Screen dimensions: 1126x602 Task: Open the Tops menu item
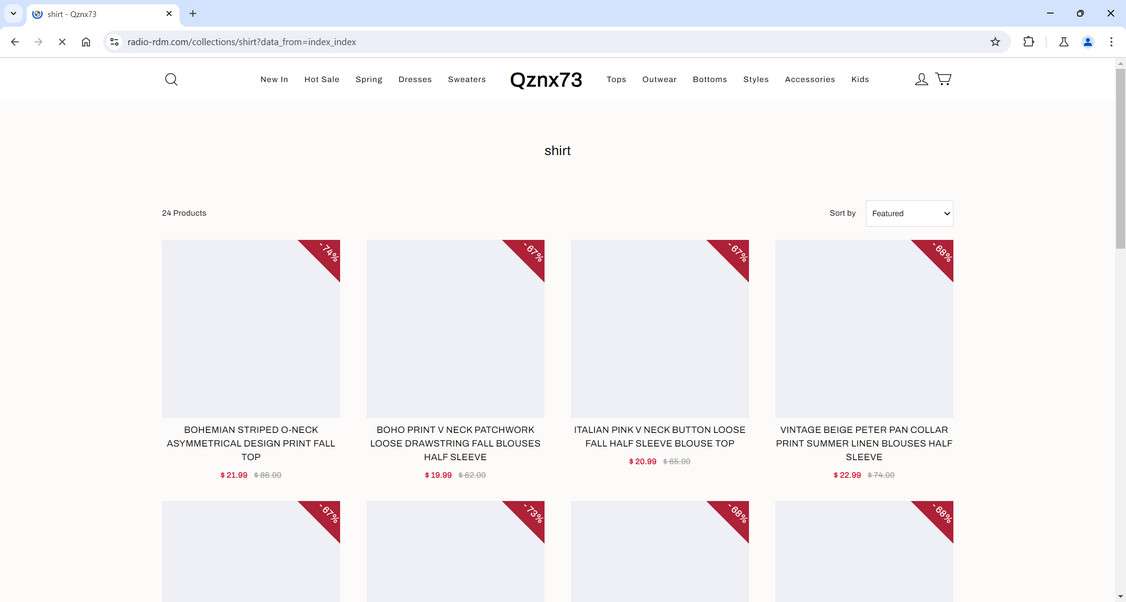click(616, 80)
